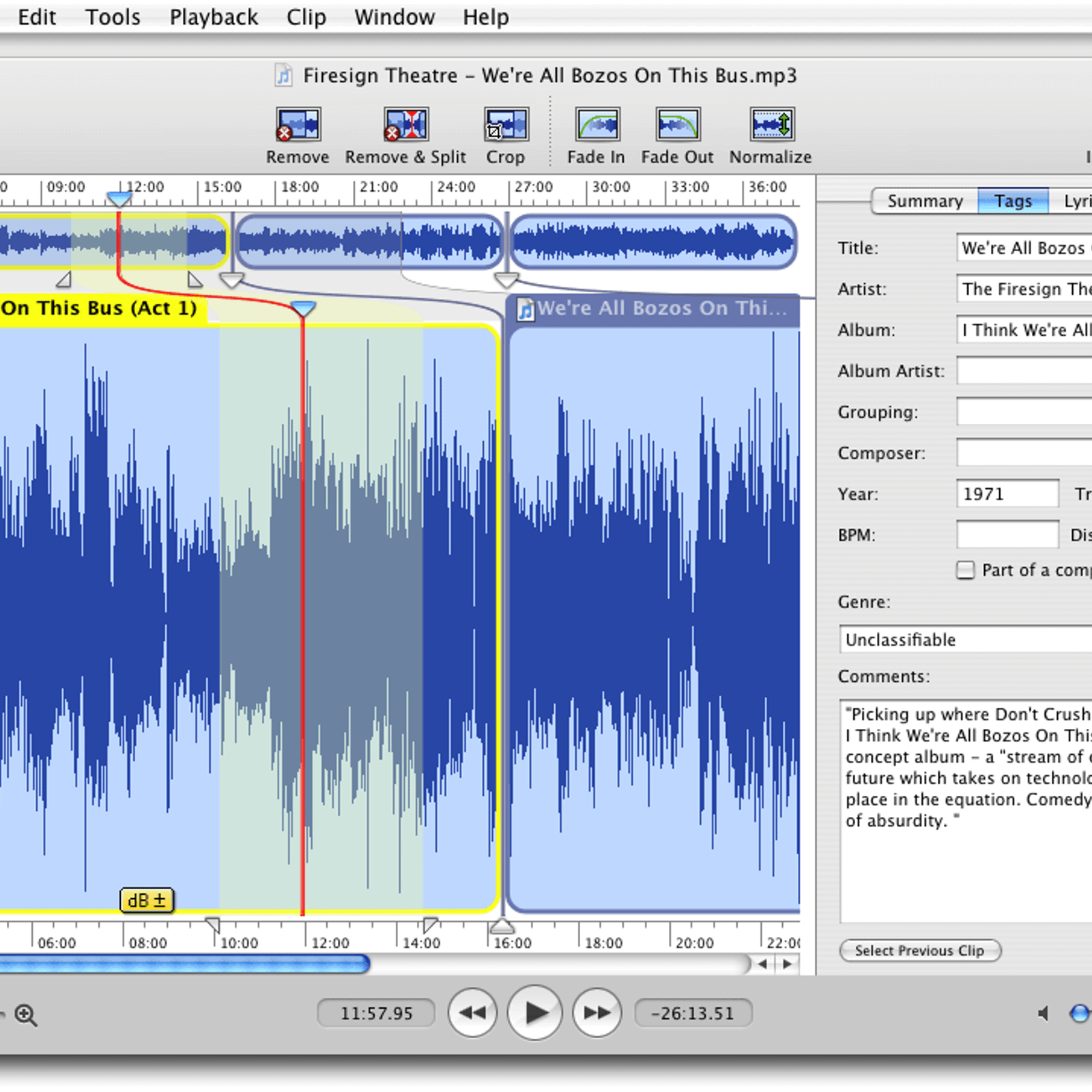
Task: Click the Year field showing 1971
Action: click(x=1007, y=493)
